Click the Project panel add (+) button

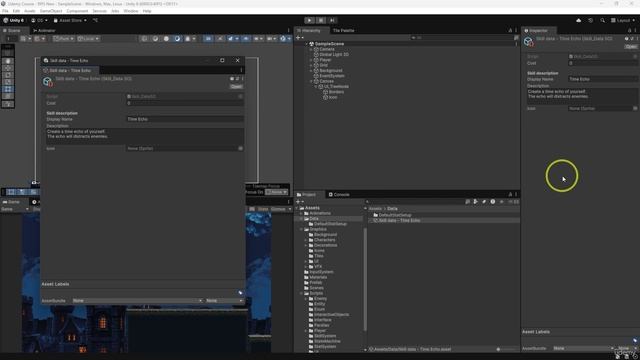coord(299,202)
